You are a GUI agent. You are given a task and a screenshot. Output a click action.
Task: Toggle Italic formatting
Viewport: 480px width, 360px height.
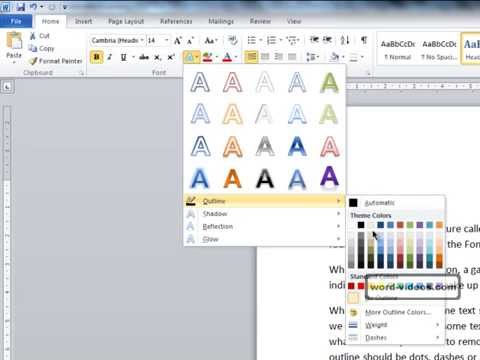click(109, 57)
